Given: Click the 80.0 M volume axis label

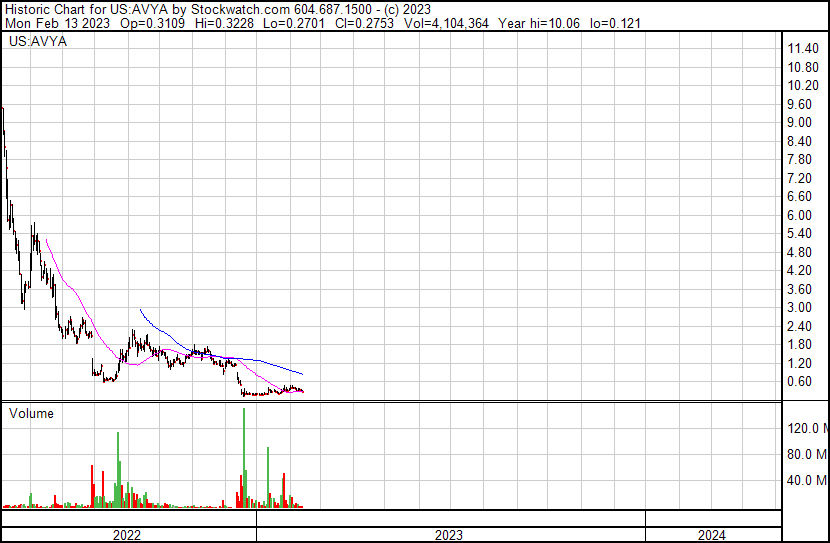Looking at the screenshot, I should click(807, 454).
